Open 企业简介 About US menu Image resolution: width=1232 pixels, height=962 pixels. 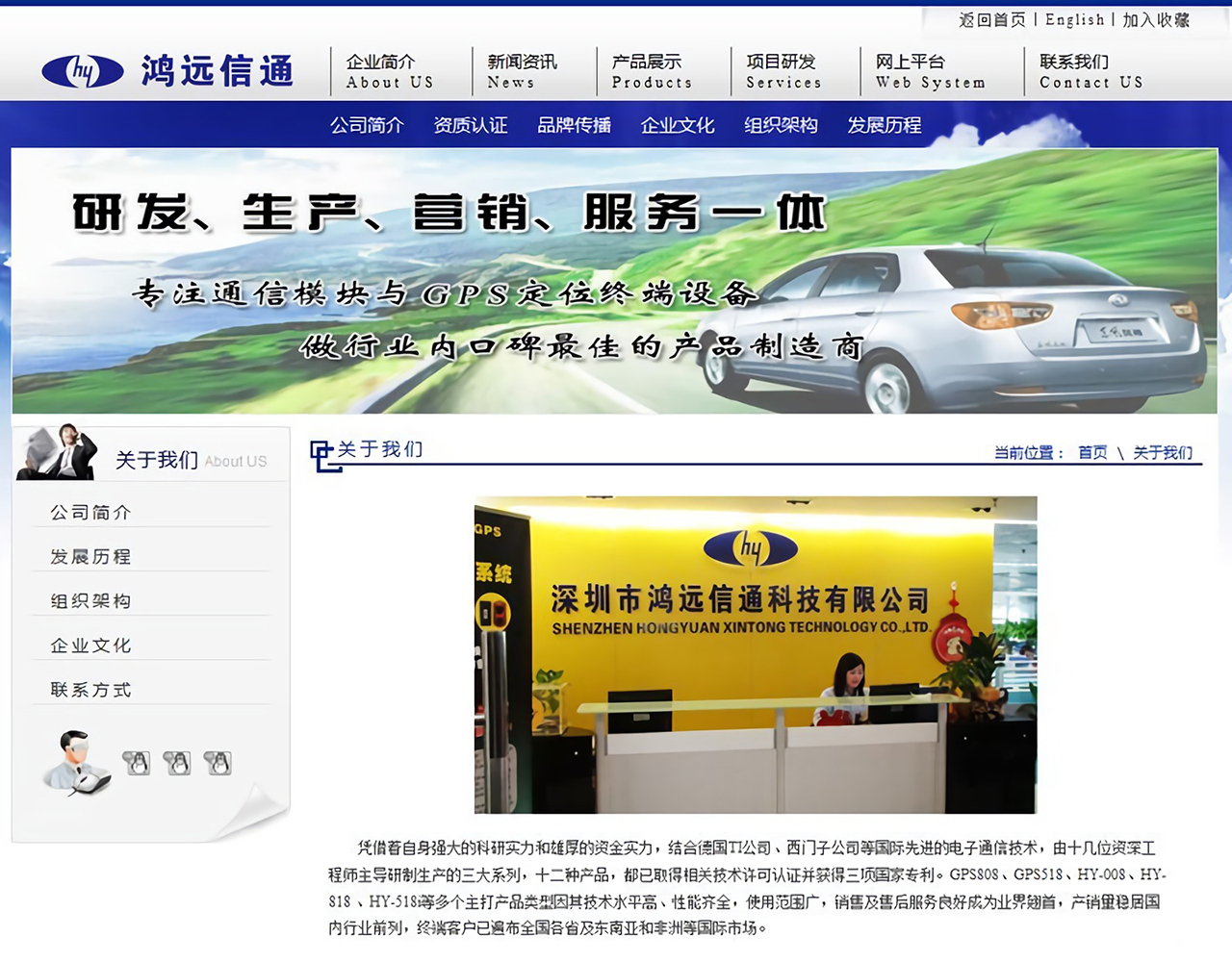(390, 71)
